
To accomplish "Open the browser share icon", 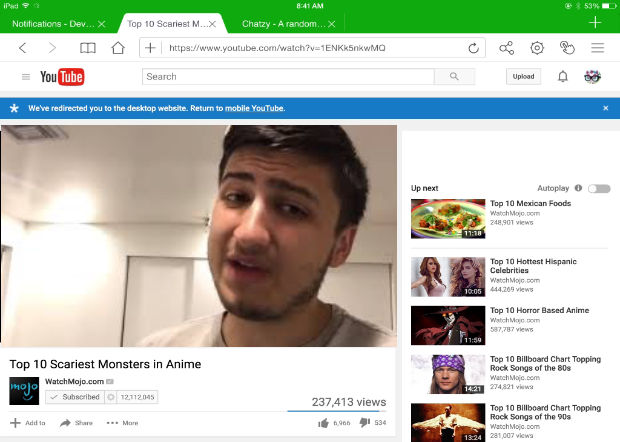I will coord(507,48).
